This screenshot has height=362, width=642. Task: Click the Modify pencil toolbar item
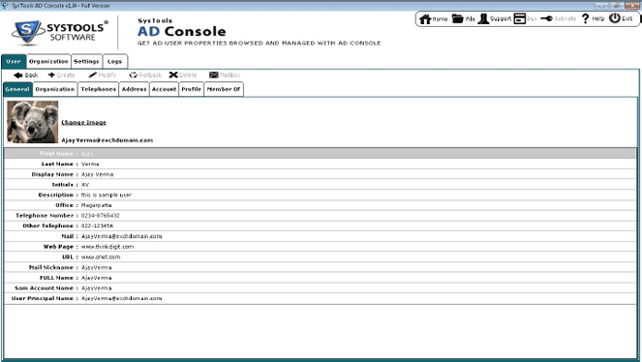point(102,75)
